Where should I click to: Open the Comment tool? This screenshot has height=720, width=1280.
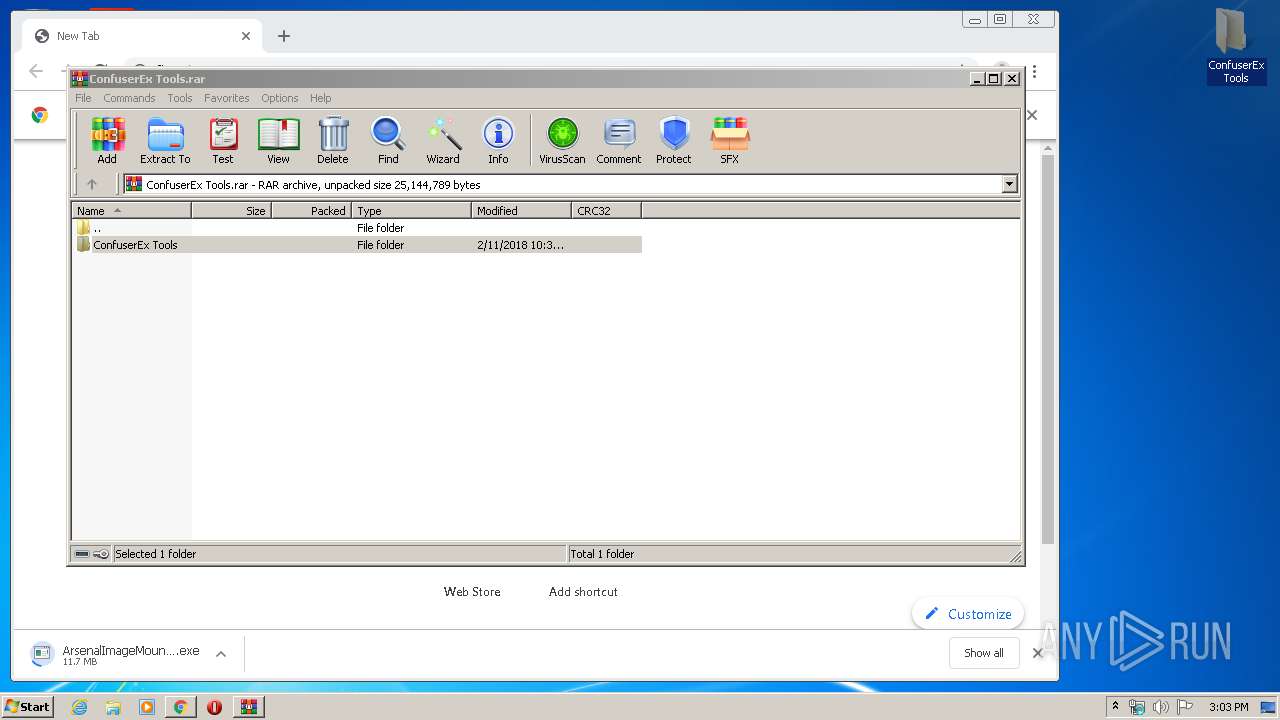point(619,140)
